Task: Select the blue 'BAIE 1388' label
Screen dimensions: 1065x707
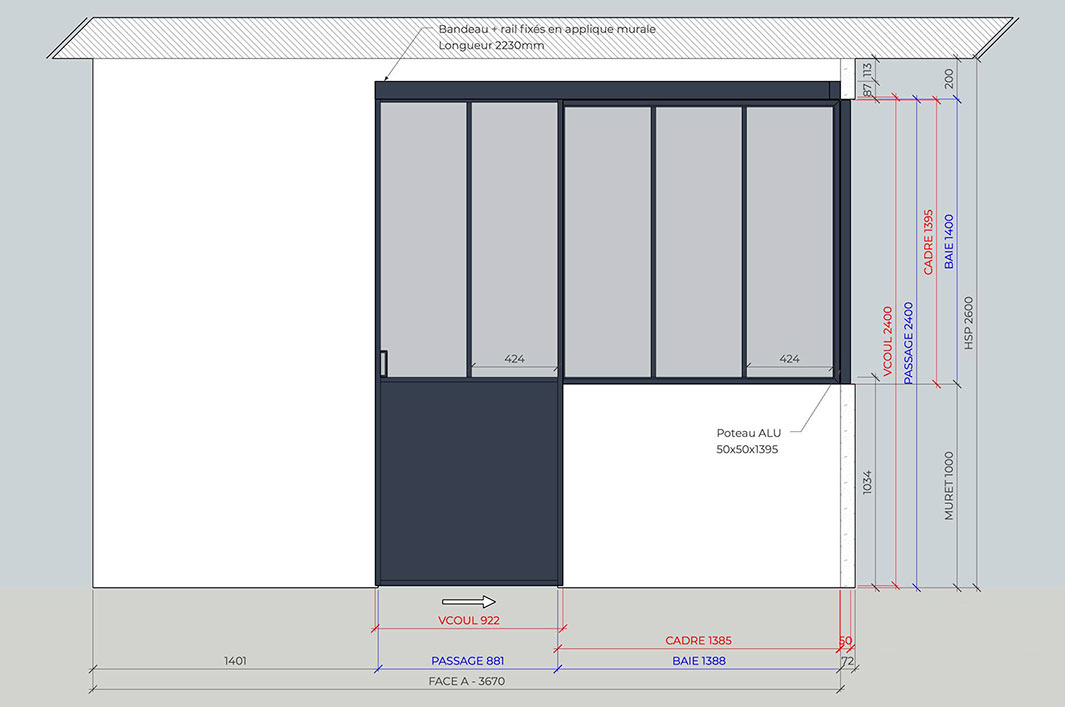Action: (x=699, y=661)
